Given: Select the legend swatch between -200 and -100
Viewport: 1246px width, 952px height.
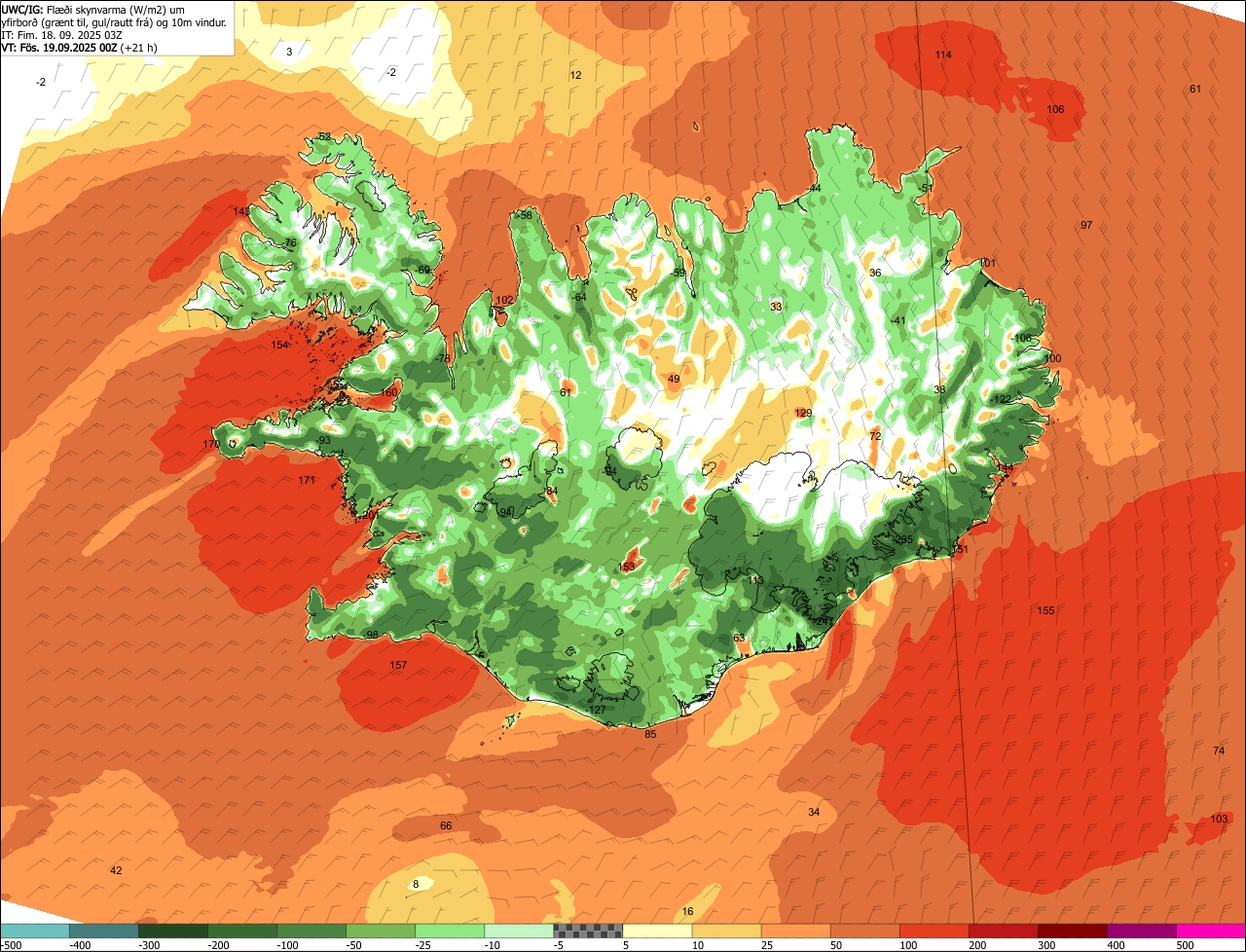Looking at the screenshot, I should click(242, 931).
